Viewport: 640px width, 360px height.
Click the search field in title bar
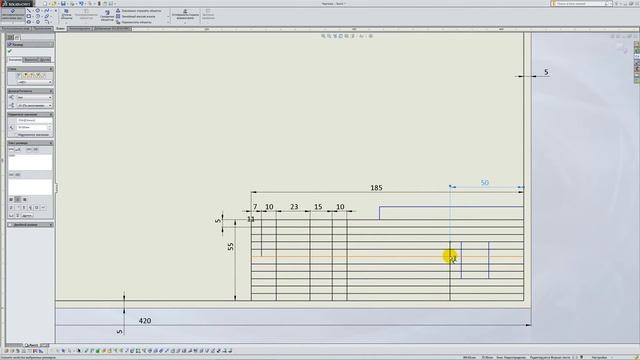click(x=580, y=4)
